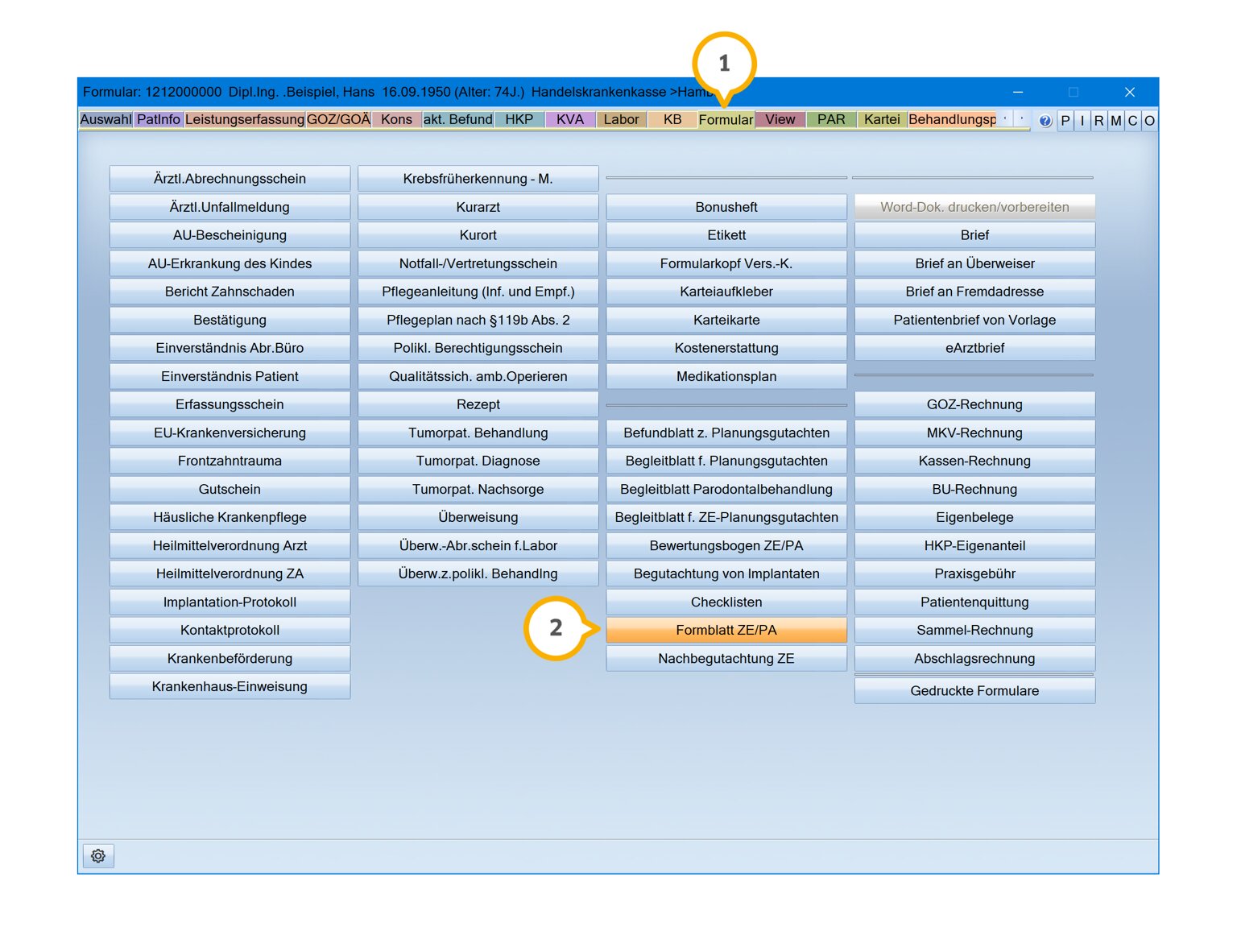Open the Labor tab
This screenshot has width=1237, height=952.
click(x=622, y=119)
